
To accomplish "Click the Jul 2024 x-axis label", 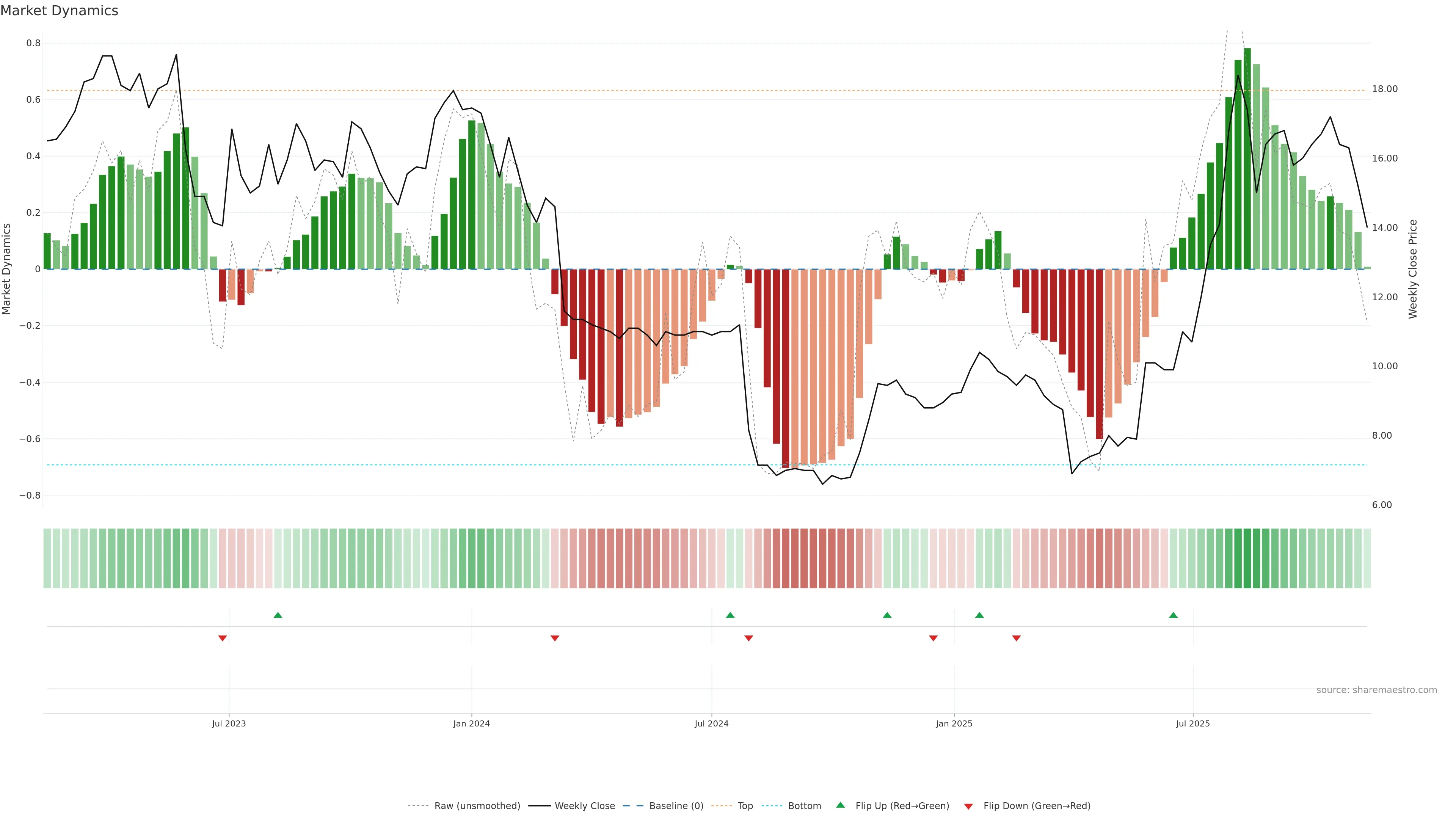I will [711, 723].
